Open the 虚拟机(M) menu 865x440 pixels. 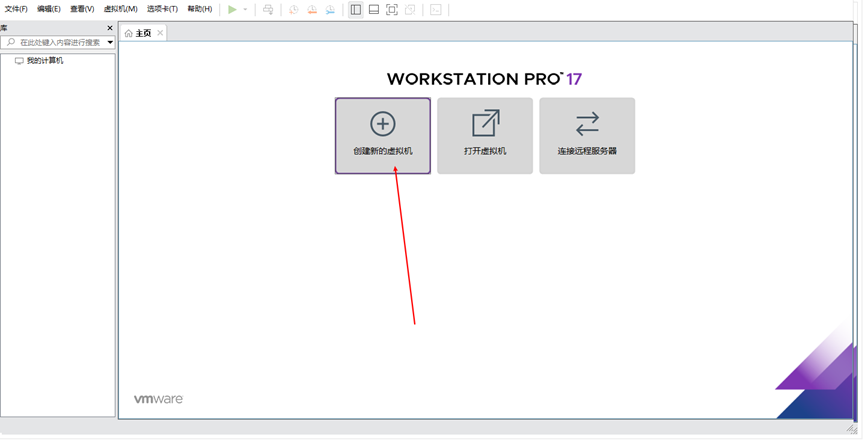coord(120,9)
